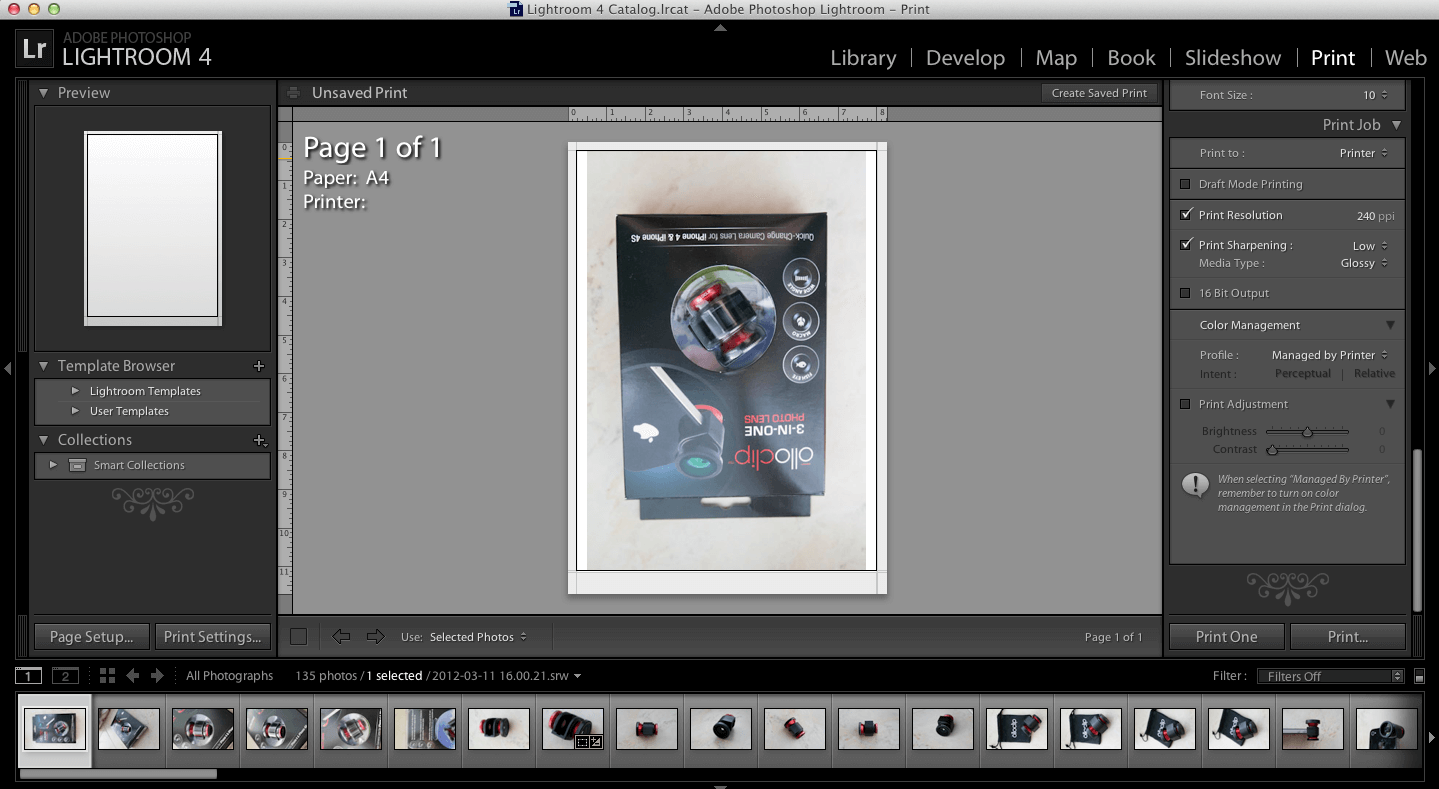Collapse Print Adjustment section triangle
Image resolution: width=1439 pixels, height=789 pixels.
click(1390, 404)
